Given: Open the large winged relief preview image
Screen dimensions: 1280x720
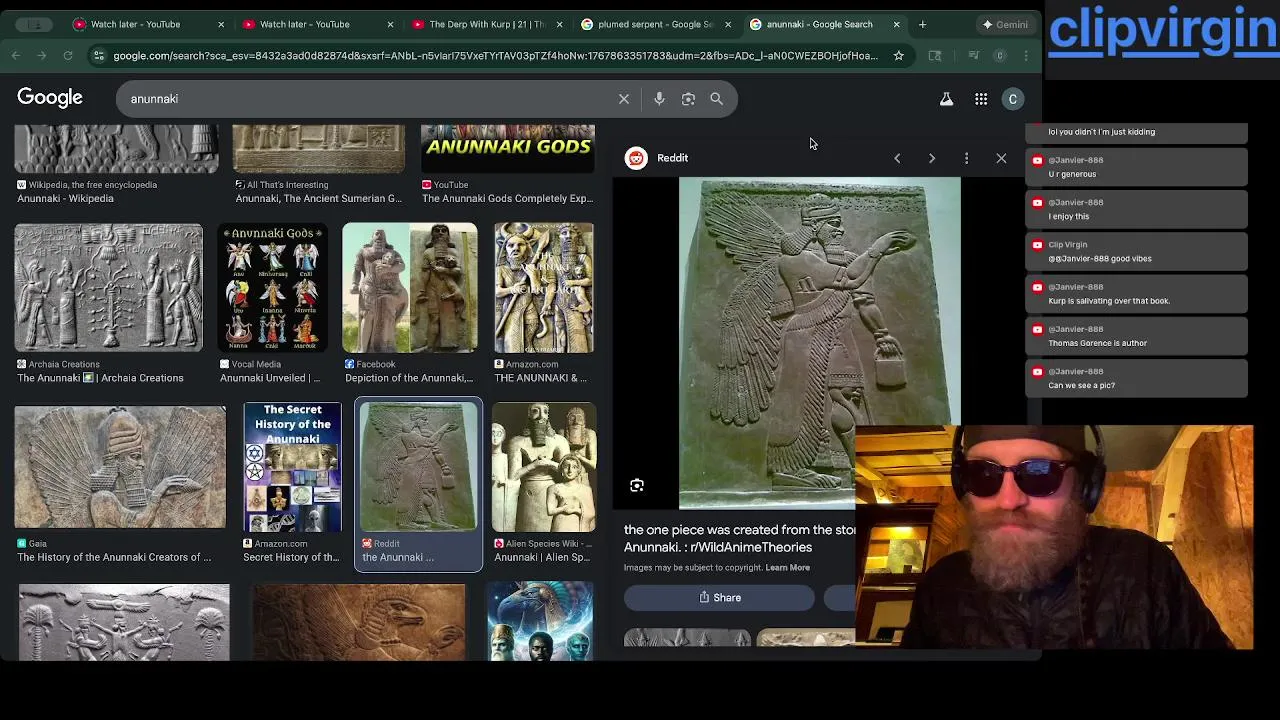Looking at the screenshot, I should click(819, 343).
